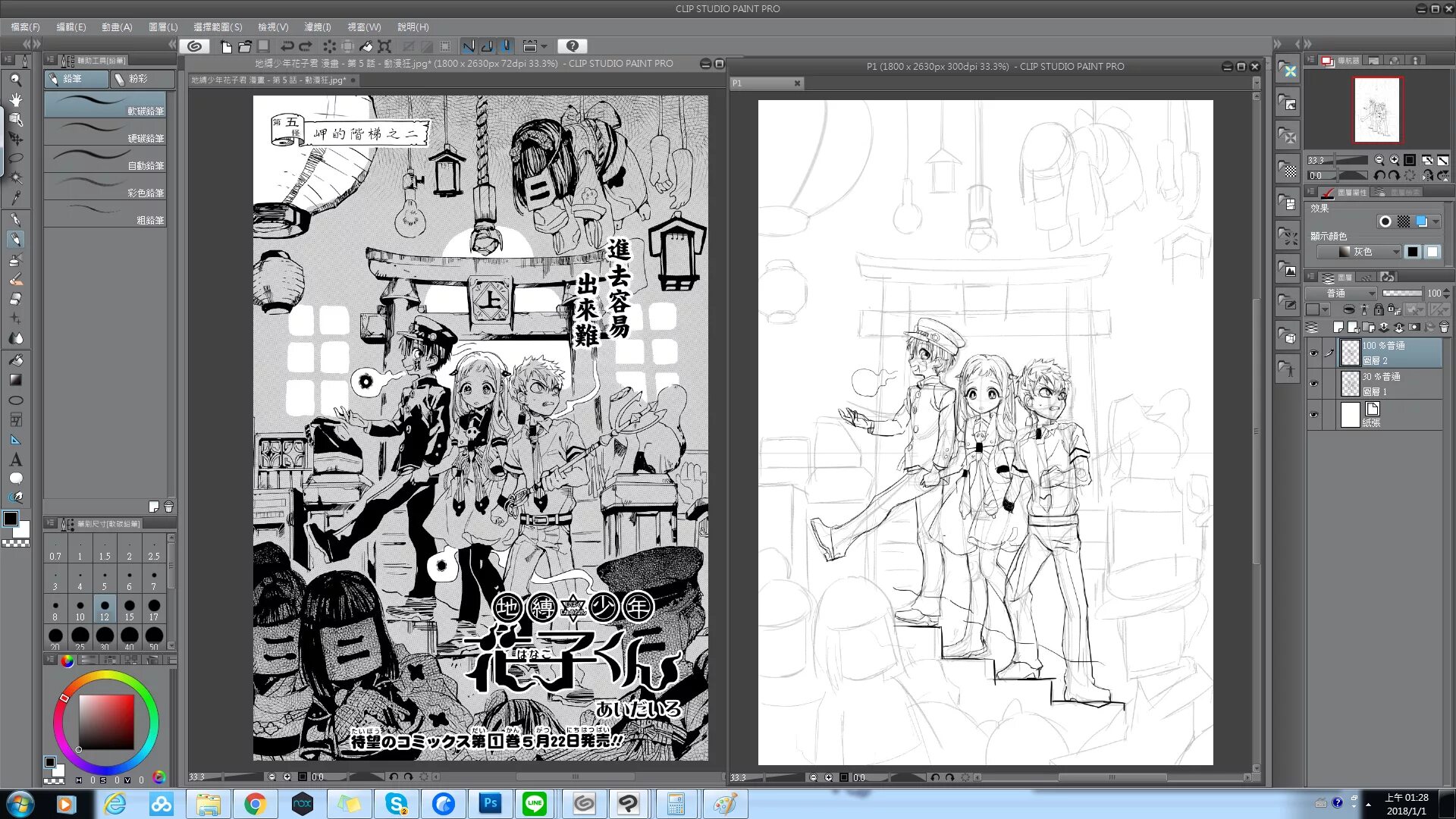Open Clip Studio launcher icon in toolbar

(195, 46)
